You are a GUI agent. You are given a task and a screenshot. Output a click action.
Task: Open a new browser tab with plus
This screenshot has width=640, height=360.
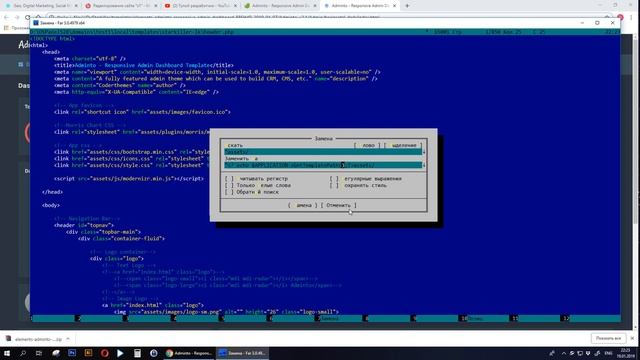pos(407,6)
